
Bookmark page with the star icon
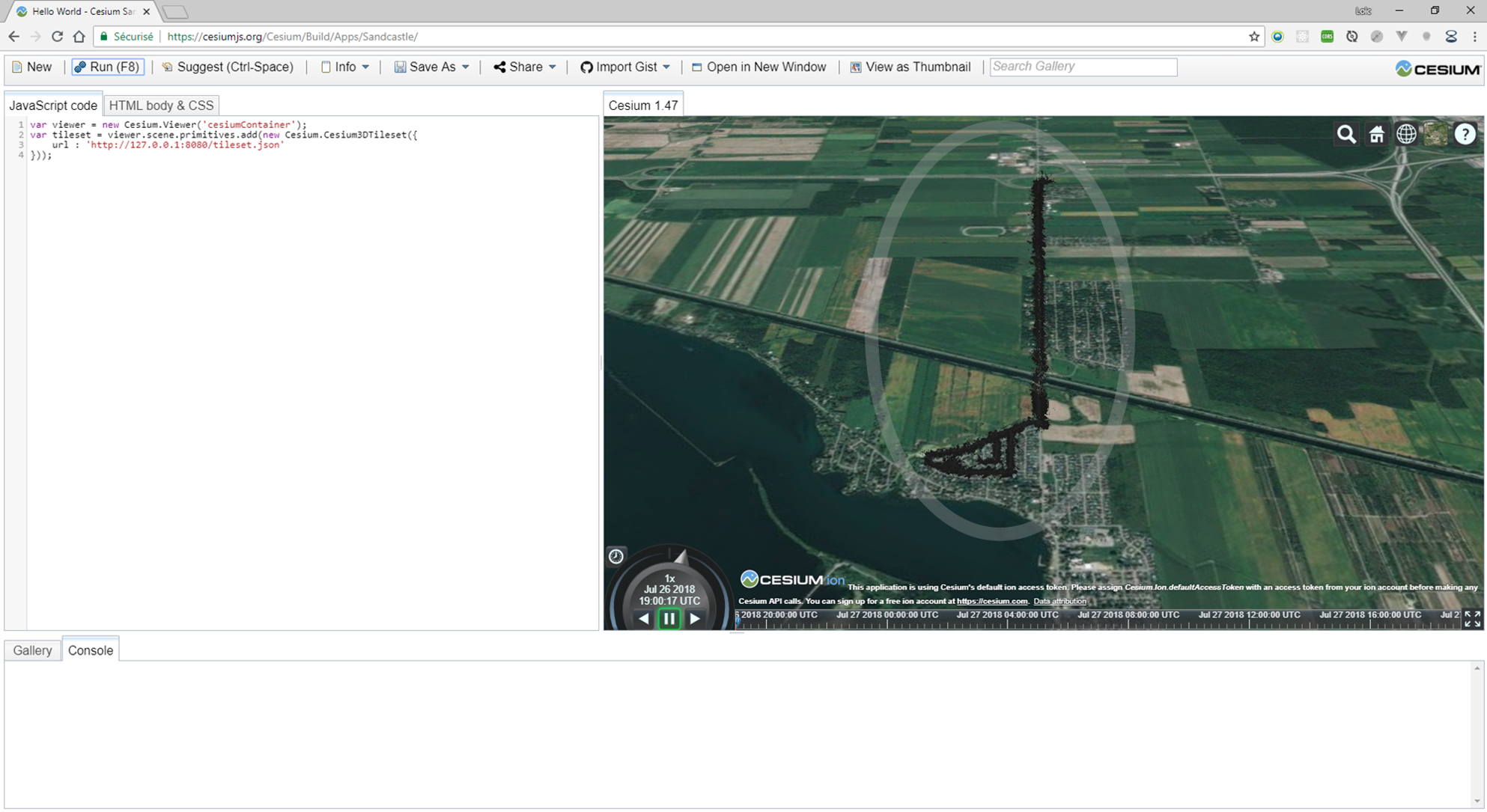click(x=1254, y=37)
